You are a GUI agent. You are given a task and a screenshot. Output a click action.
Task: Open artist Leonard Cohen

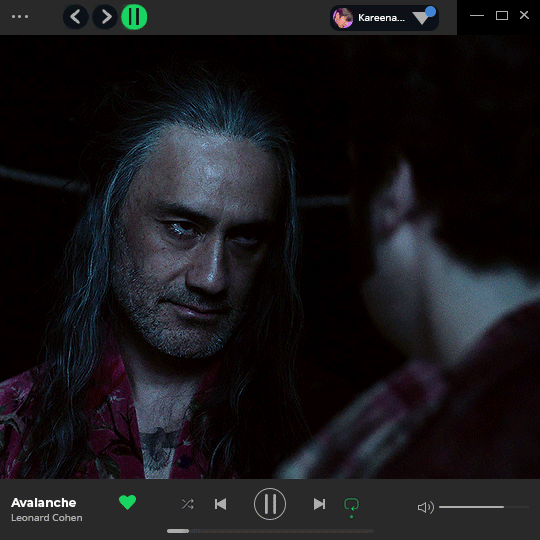tap(47, 518)
